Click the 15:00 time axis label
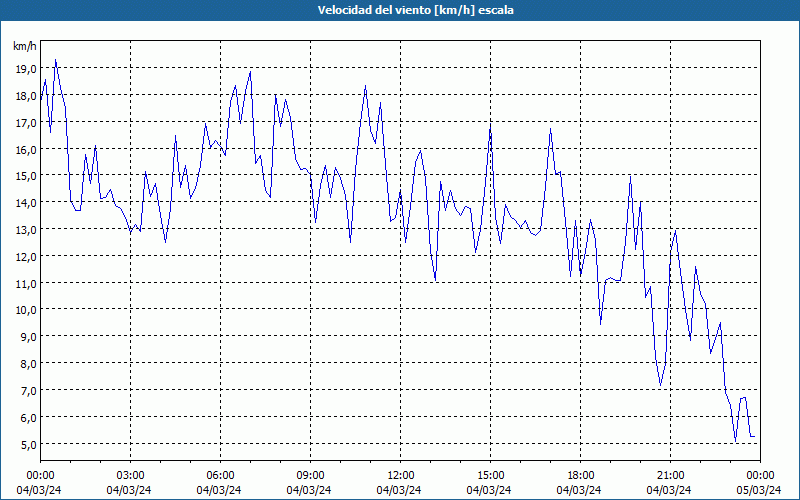 point(490,476)
